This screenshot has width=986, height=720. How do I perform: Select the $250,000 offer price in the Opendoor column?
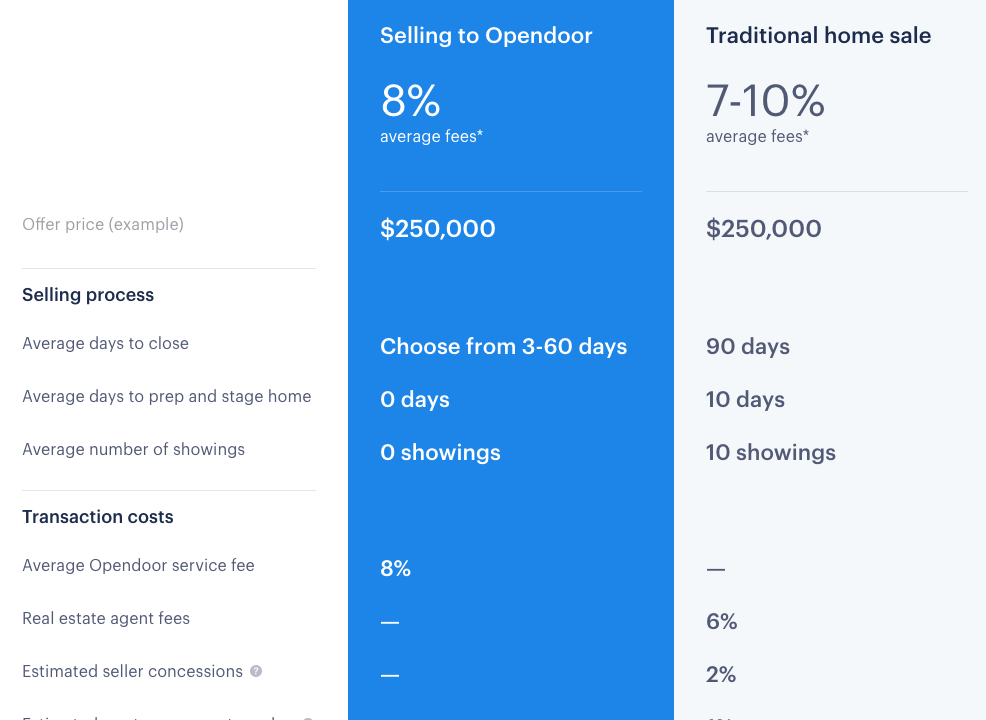point(438,228)
